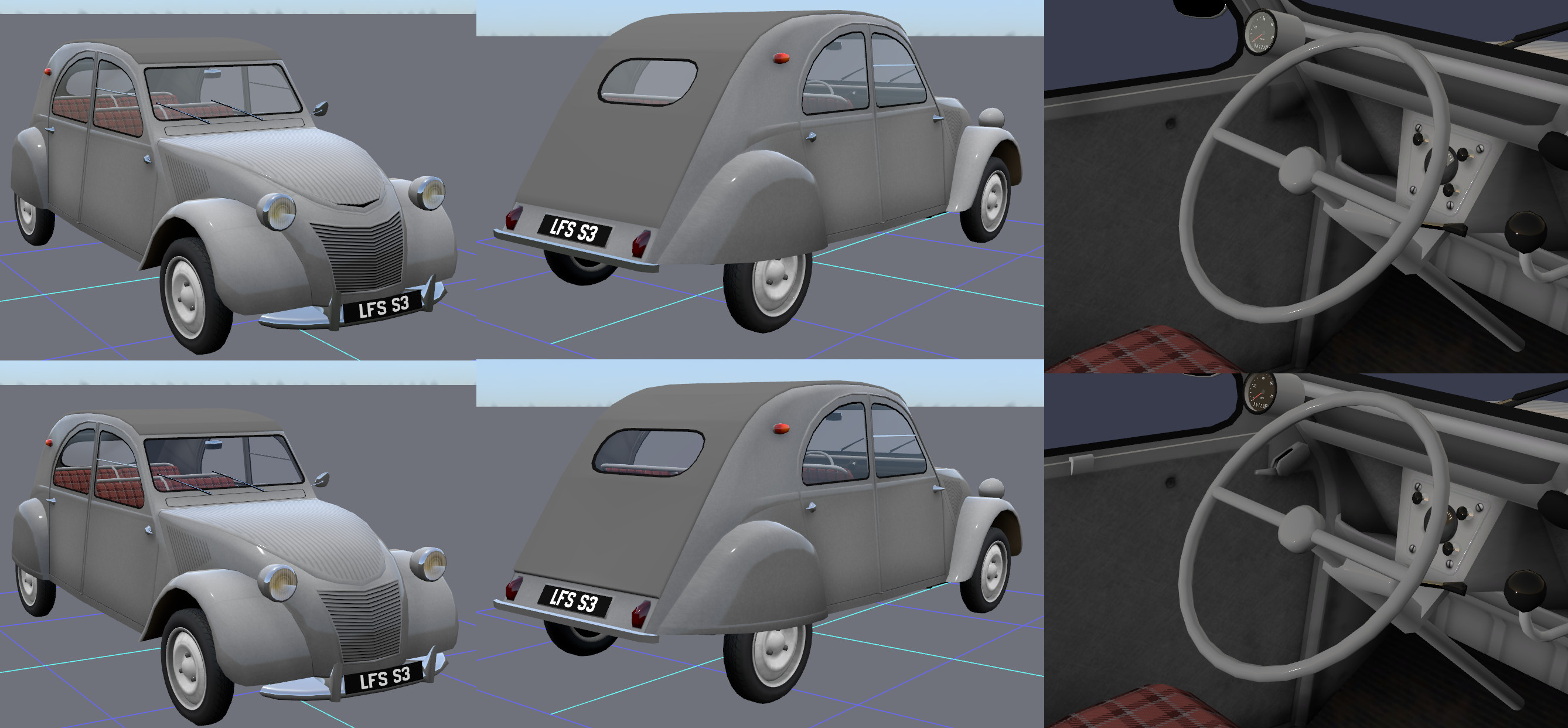Click the side mirror in upper front-view render
Screen dimensions: 1568x728
(x=321, y=110)
